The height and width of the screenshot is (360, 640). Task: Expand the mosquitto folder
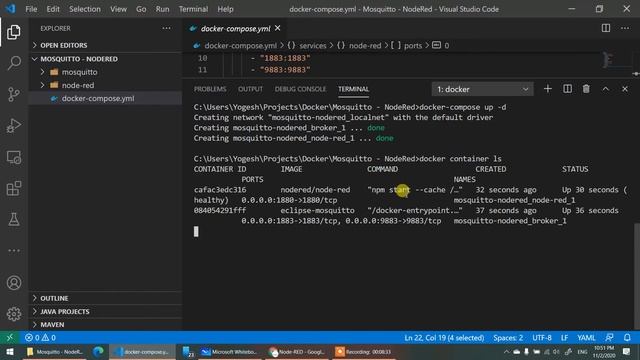click(x=105, y=72)
